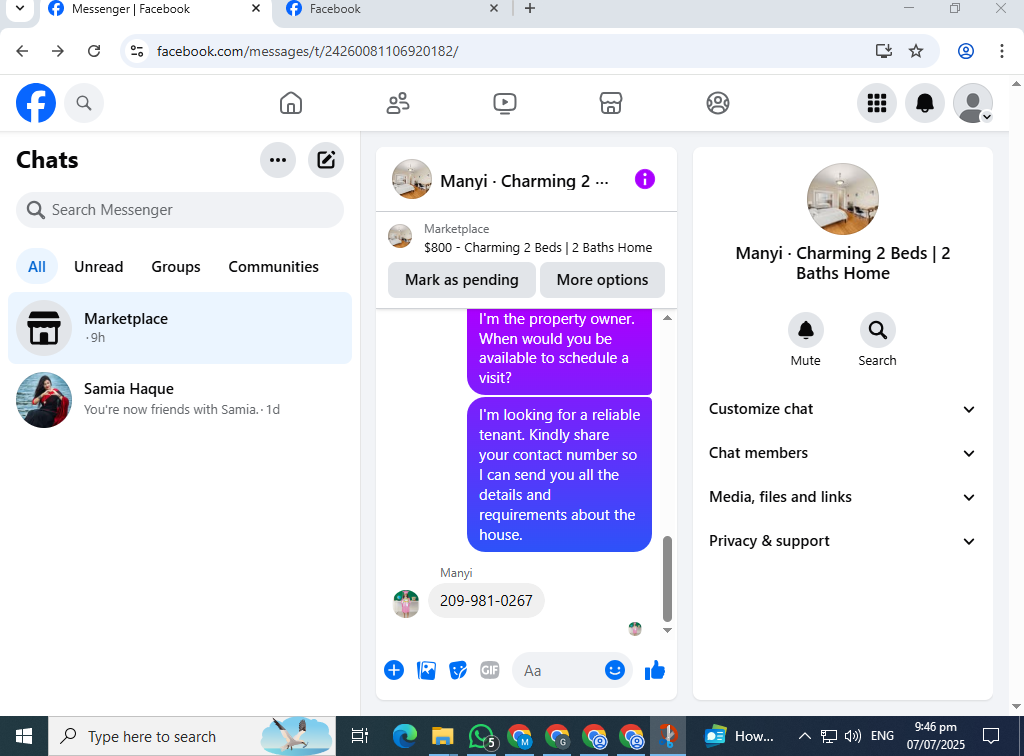Open the browser tab search dropdown arrow
Screen dimensions: 1024x756
pyautogui.click(x=20, y=8)
